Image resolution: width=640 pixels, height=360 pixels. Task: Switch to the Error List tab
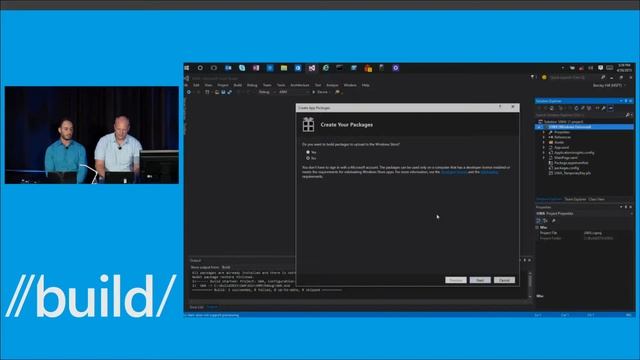(x=196, y=307)
